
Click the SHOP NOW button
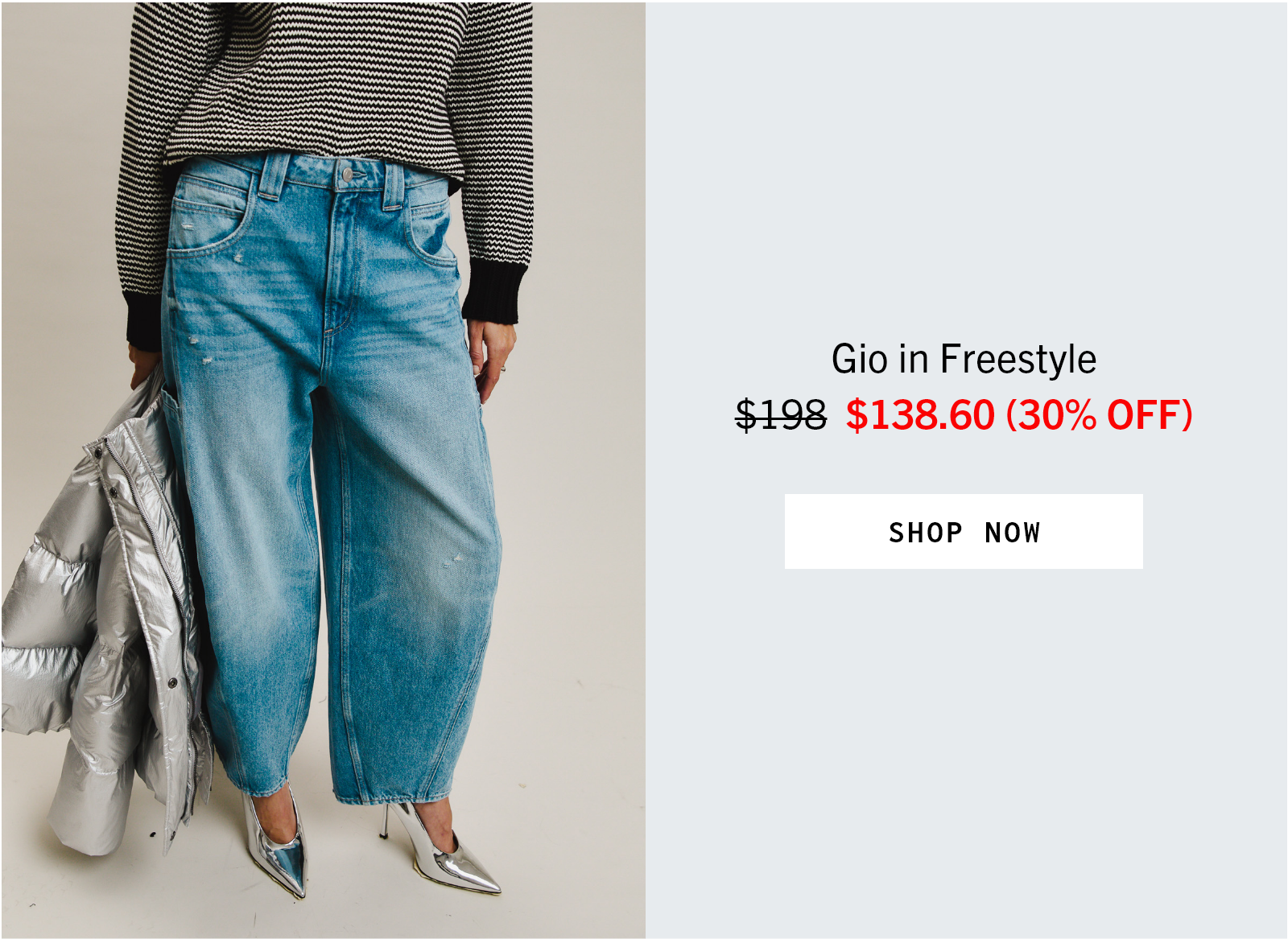(964, 531)
